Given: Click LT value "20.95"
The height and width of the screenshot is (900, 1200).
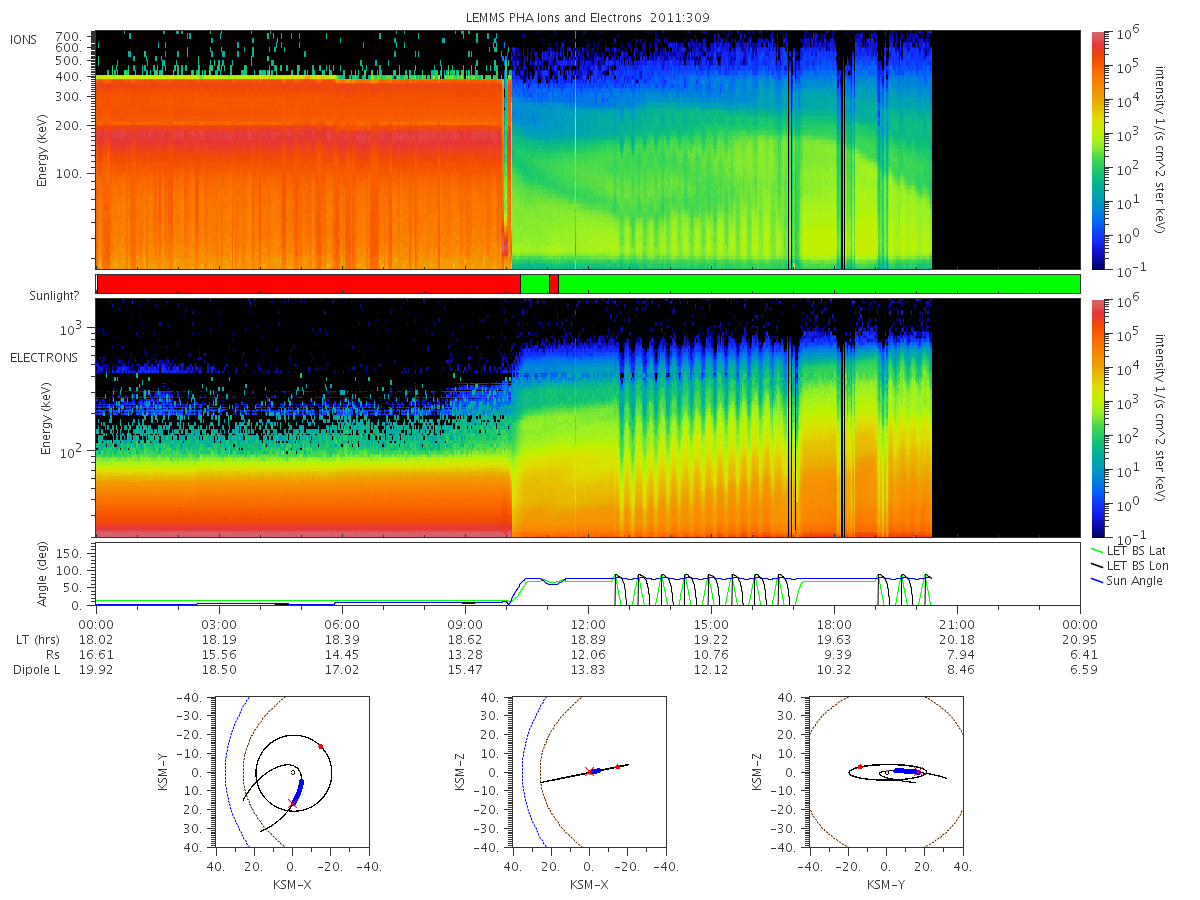Looking at the screenshot, I should [x=1080, y=640].
